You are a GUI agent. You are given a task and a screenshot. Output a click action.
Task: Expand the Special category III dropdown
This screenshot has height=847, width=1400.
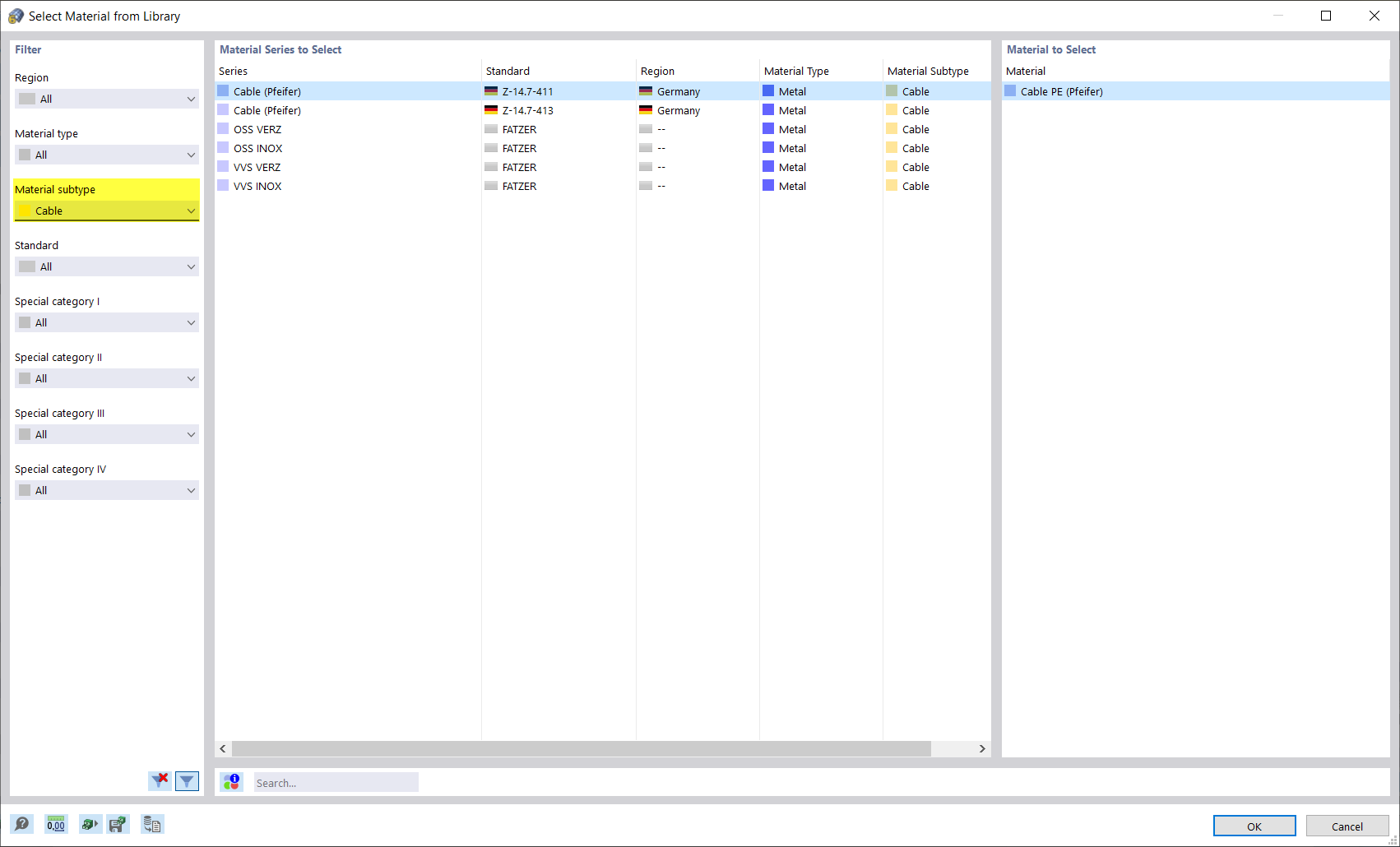(x=107, y=434)
